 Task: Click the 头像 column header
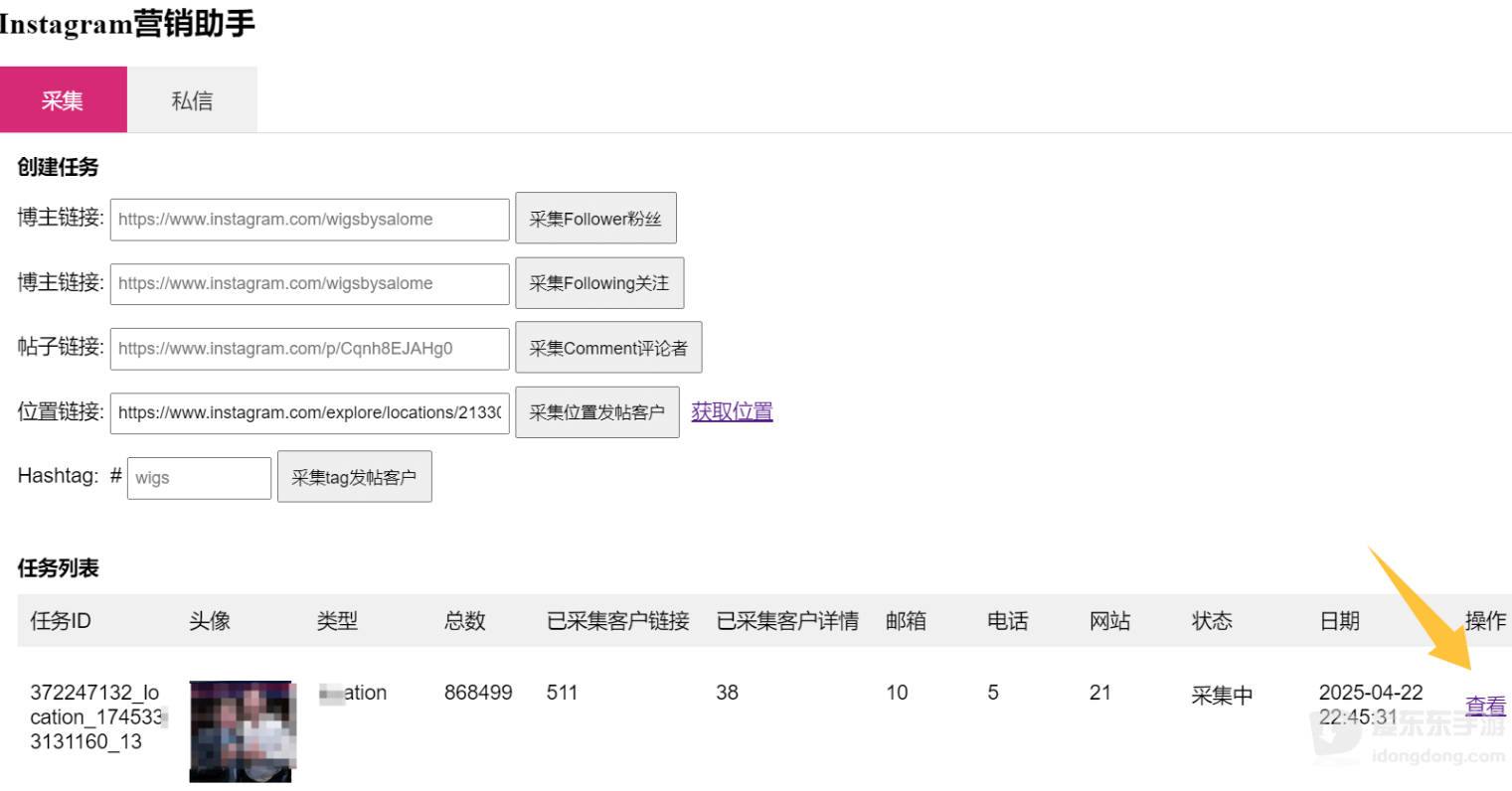(x=210, y=621)
